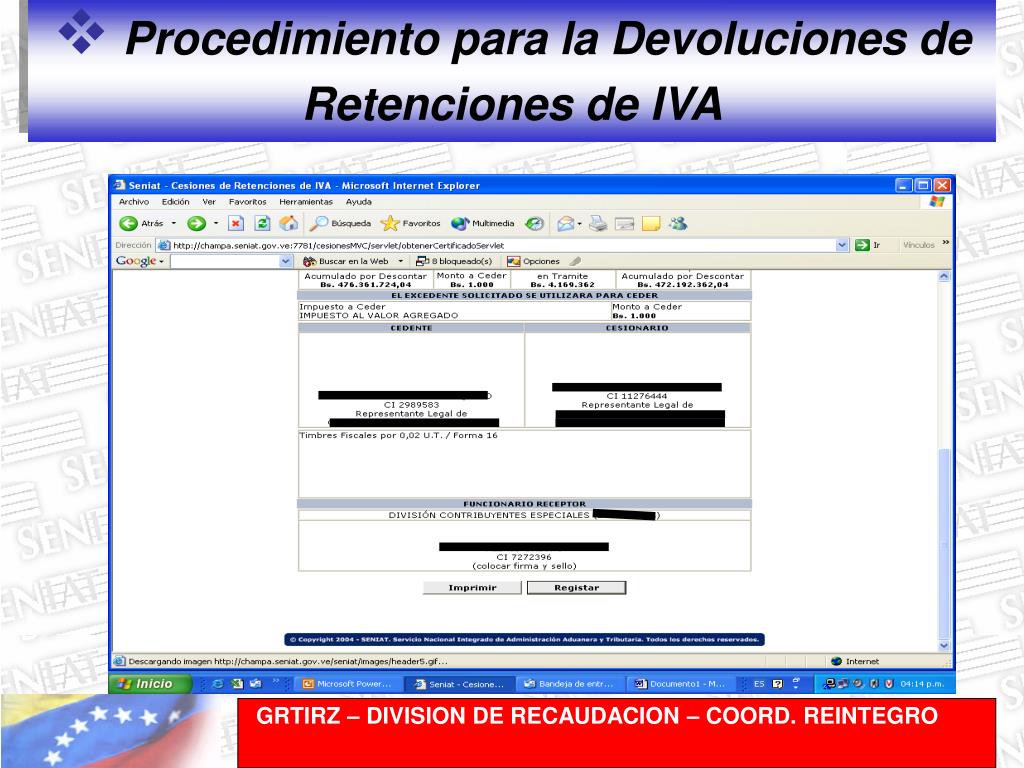Open the Inicio start button

(x=150, y=684)
